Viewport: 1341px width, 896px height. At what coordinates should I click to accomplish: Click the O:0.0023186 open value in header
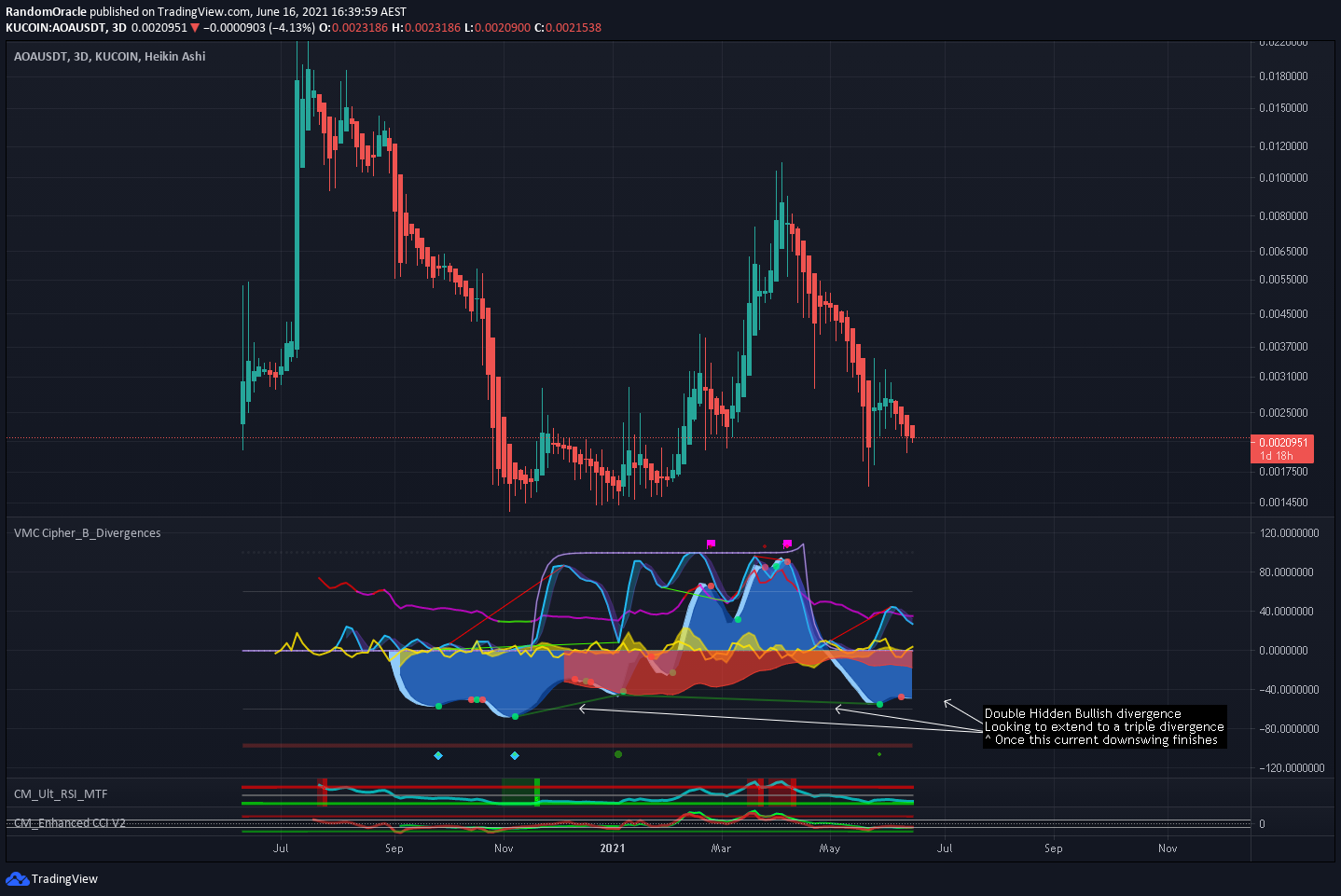[353, 27]
